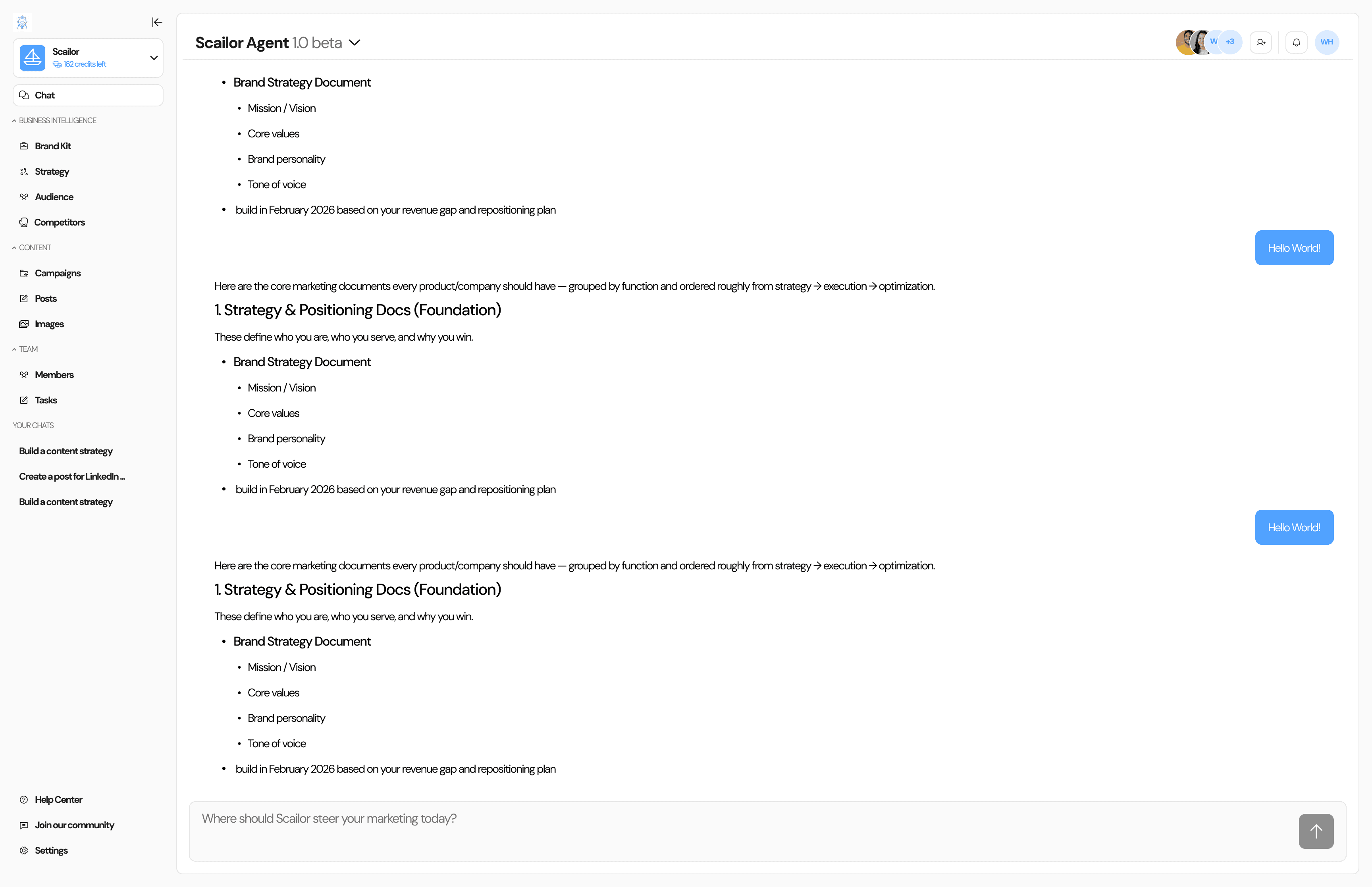Open the Scailor workspace switcher chevron
This screenshot has height=887, width=1372.
coord(153,58)
